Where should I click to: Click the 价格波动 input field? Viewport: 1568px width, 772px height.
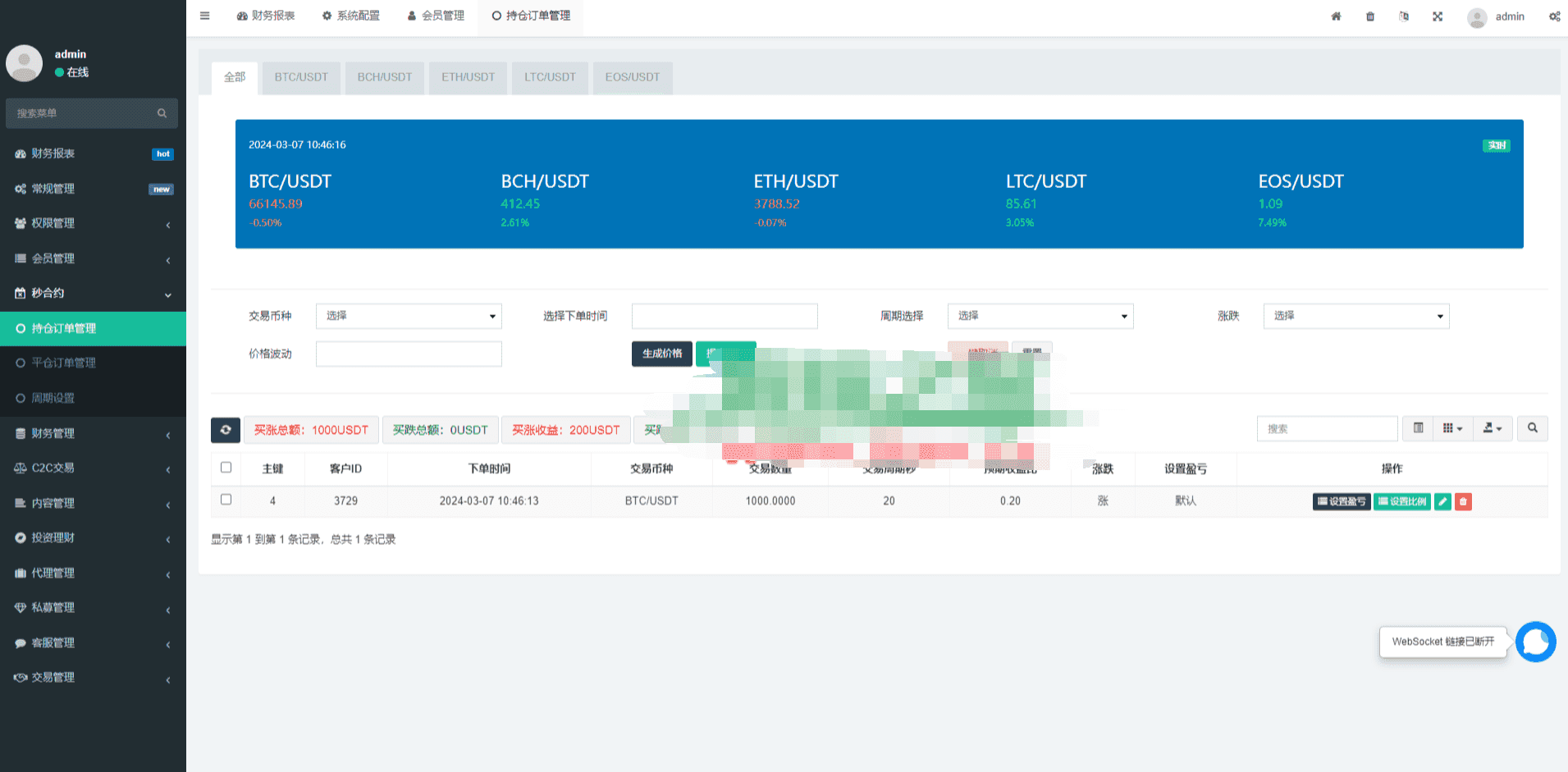click(x=409, y=354)
